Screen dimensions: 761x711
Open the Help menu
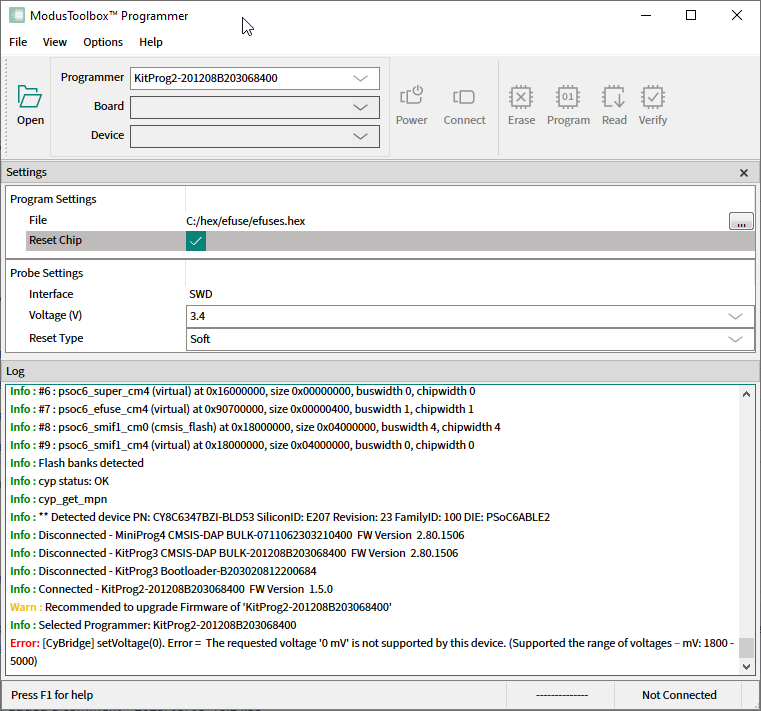click(151, 42)
